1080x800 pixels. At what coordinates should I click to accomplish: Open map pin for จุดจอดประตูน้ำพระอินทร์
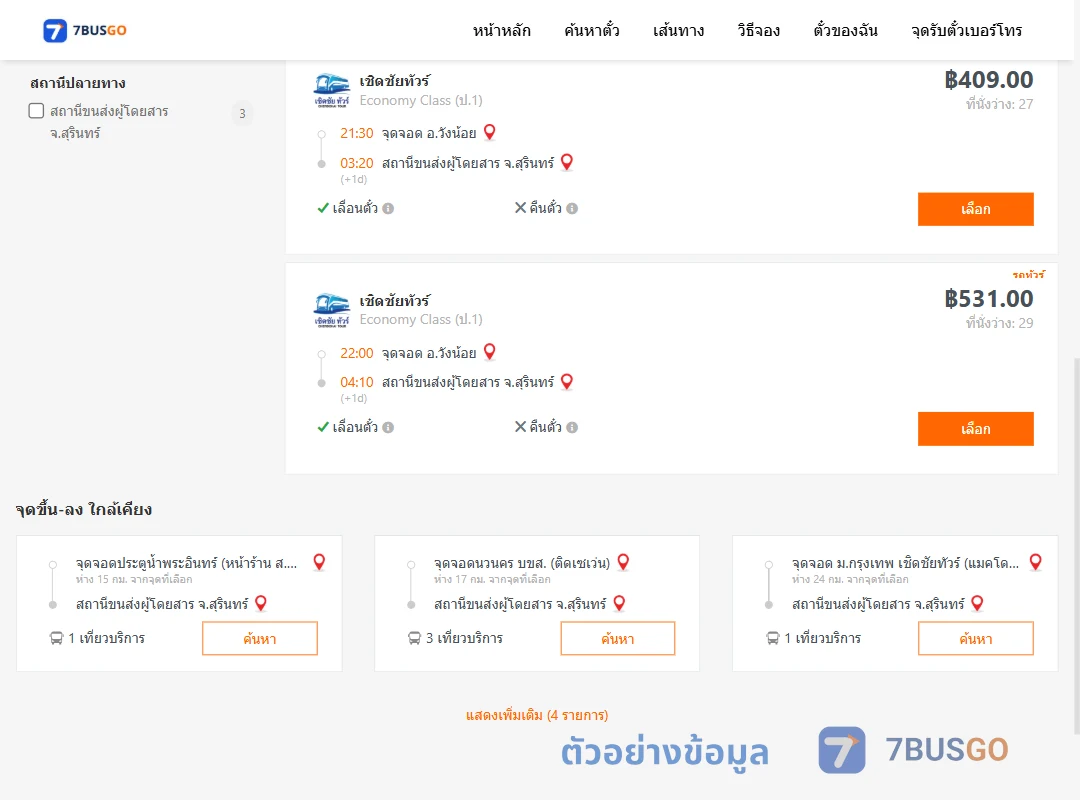[319, 562]
